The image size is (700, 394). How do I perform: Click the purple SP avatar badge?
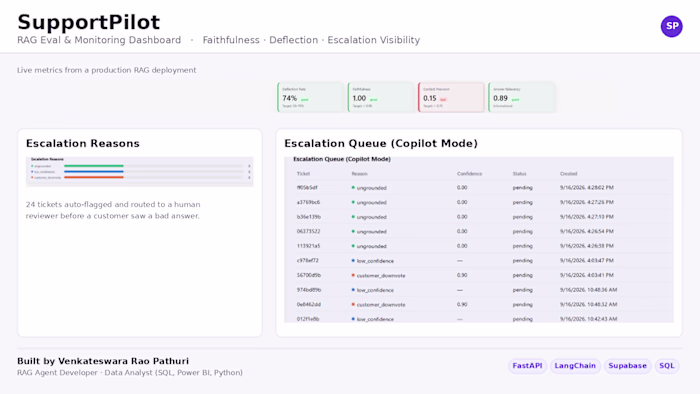pos(671,26)
